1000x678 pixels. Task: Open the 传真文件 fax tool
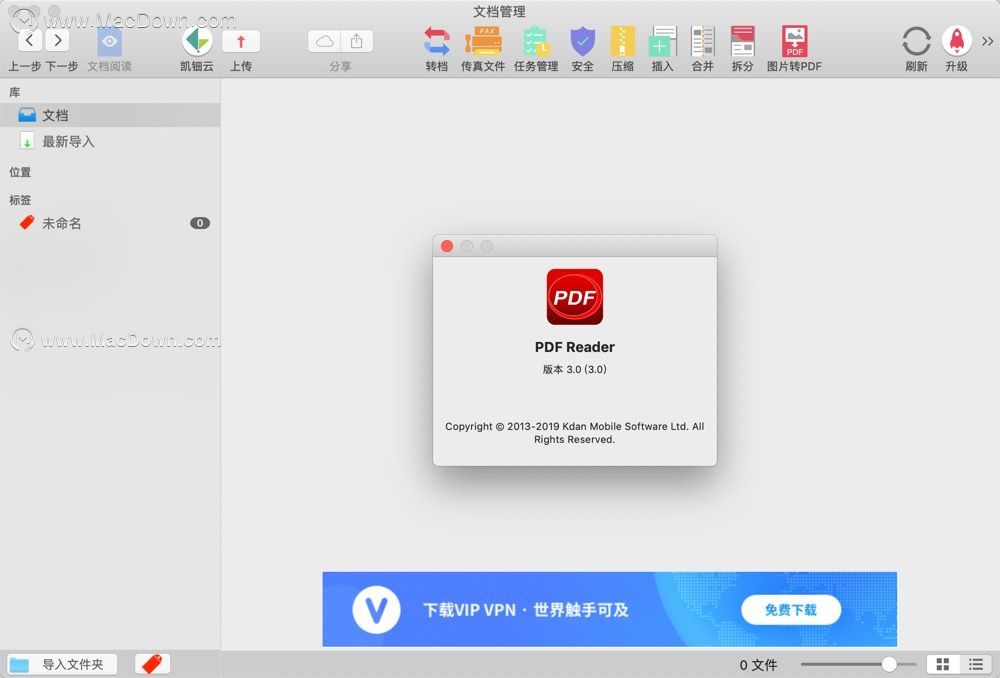point(483,41)
